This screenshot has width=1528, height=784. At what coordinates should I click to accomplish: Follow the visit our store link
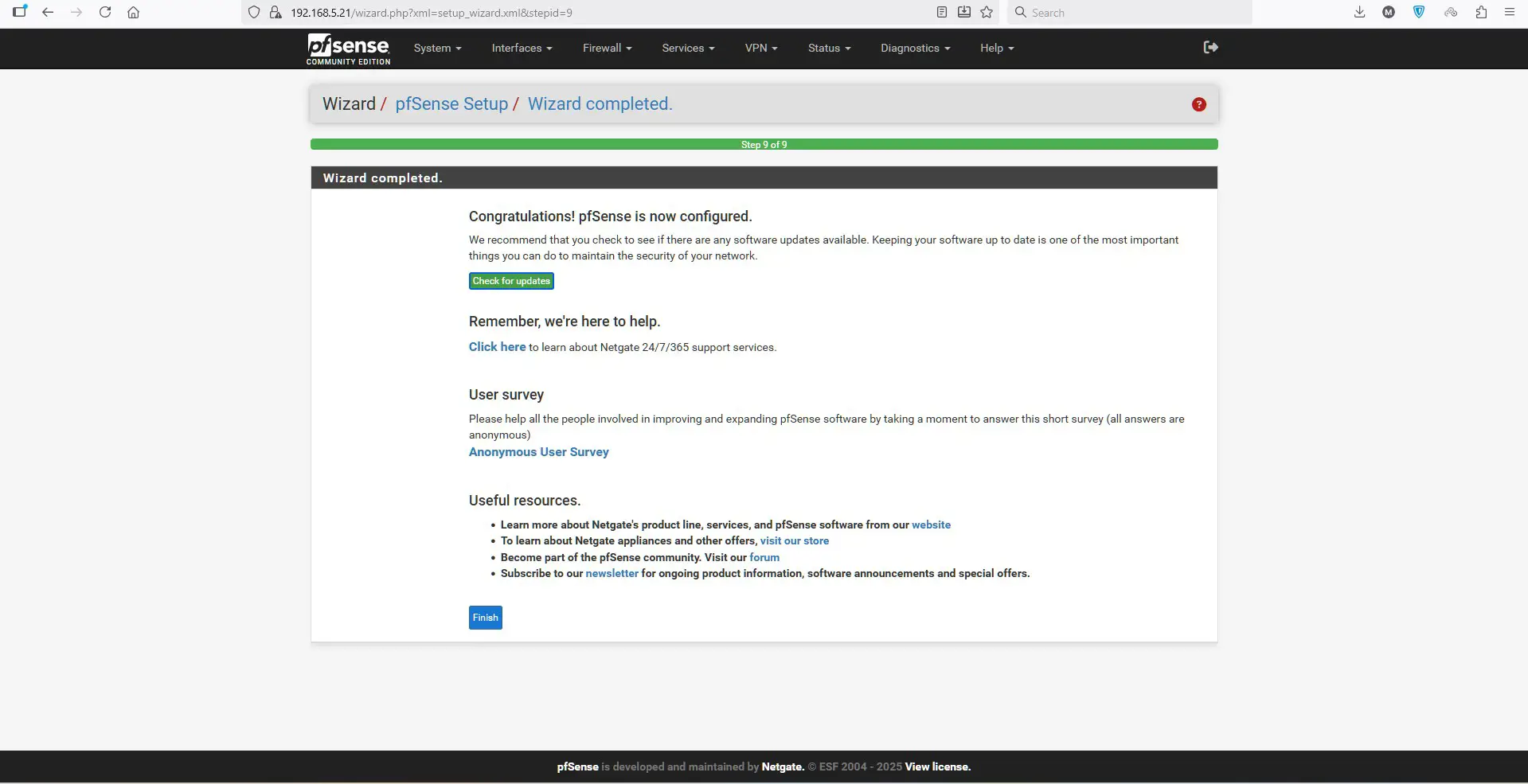coord(794,541)
